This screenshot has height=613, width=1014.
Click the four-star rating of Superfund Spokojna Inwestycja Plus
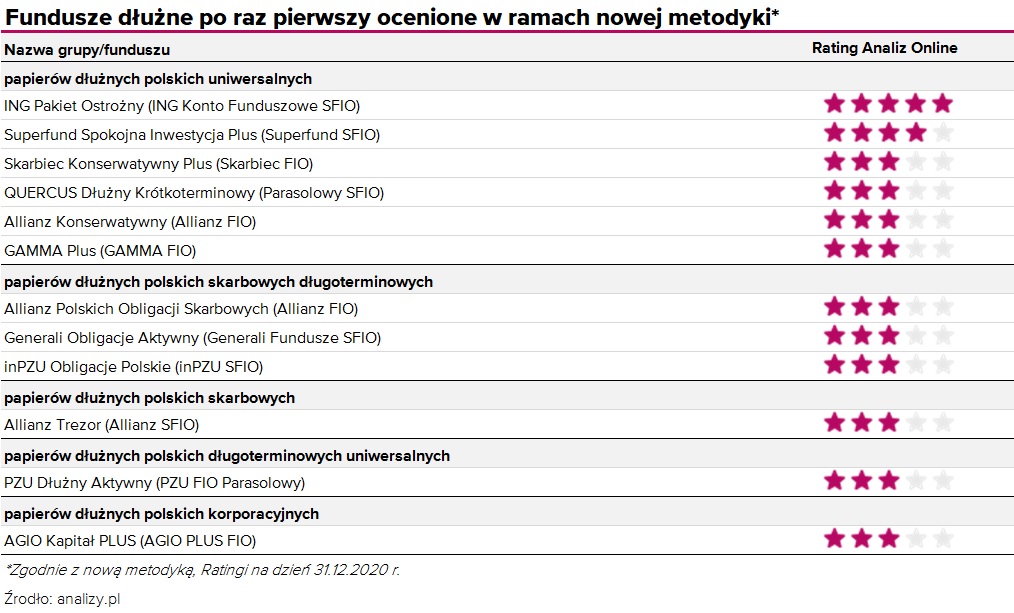coord(889,133)
